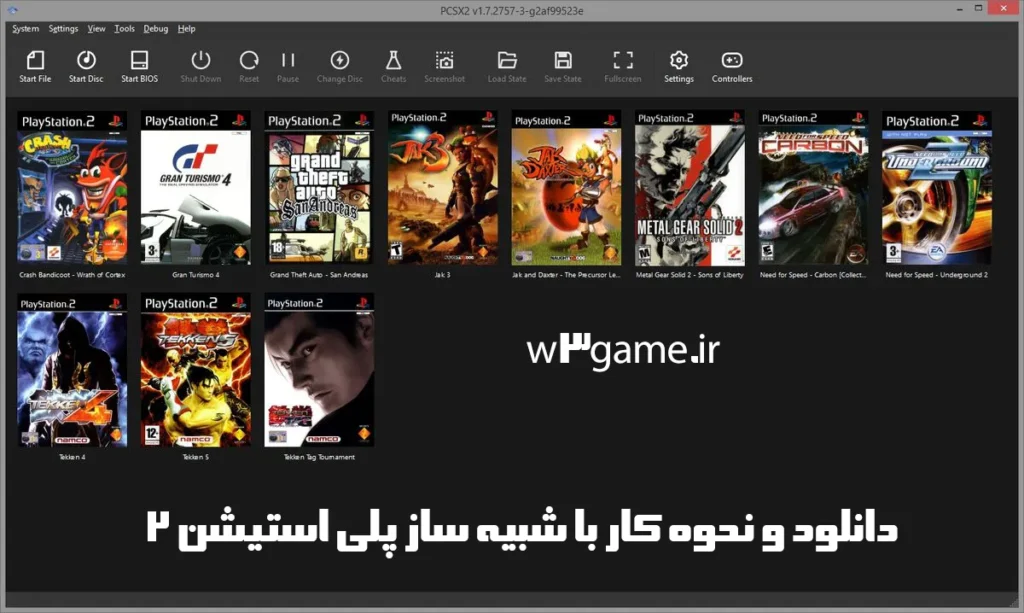1024x613 pixels.
Task: Click the Shut Down power icon
Action: [200, 61]
